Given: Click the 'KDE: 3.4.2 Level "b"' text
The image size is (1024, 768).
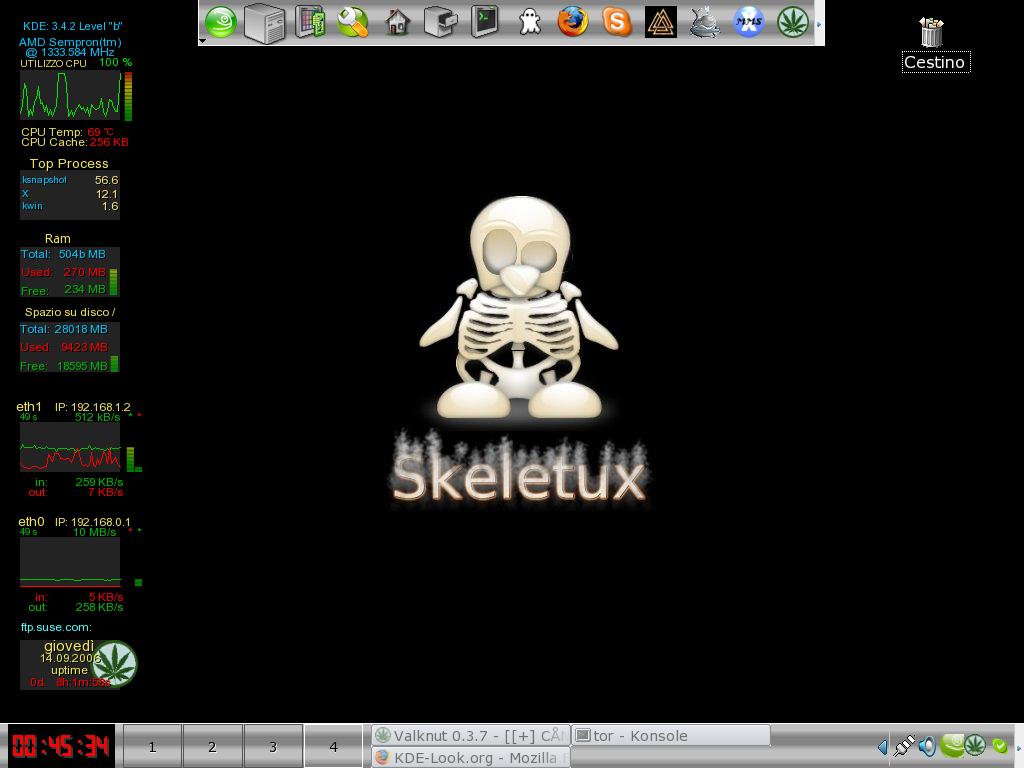Looking at the screenshot, I should tap(72, 26).
